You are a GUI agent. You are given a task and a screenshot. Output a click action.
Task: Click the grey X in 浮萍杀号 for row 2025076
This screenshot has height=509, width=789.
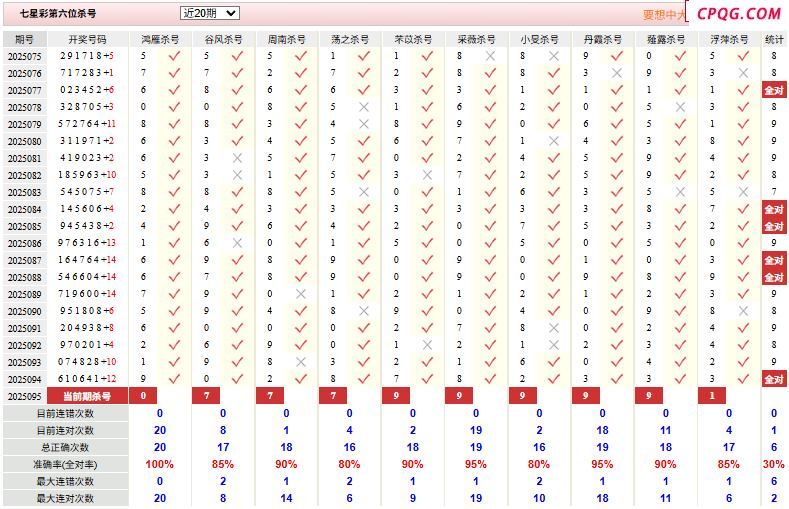coord(743,73)
